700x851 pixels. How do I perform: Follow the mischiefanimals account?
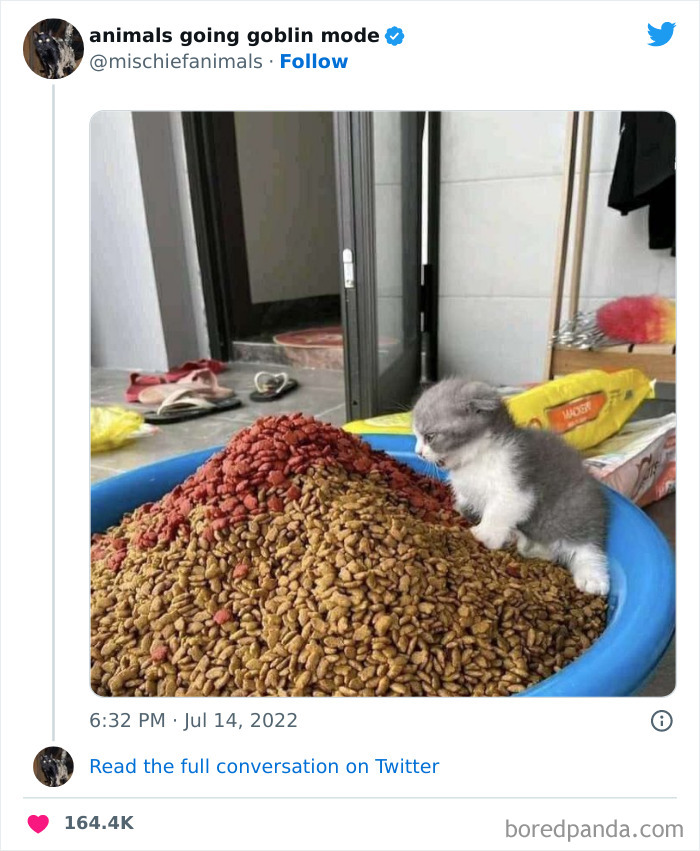(x=314, y=61)
